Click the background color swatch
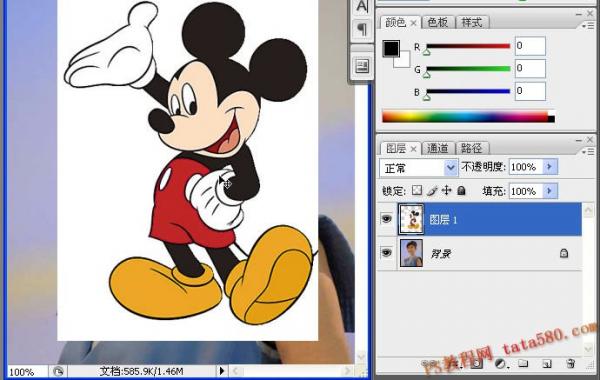The height and width of the screenshot is (380, 600). coord(404,61)
